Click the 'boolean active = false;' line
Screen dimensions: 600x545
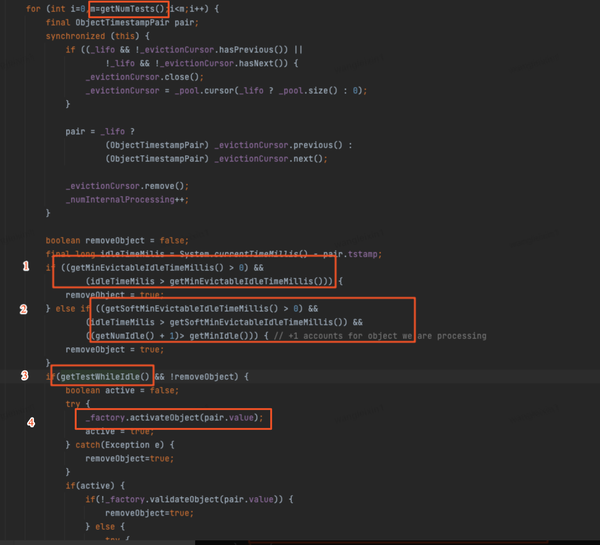[x=122, y=390]
